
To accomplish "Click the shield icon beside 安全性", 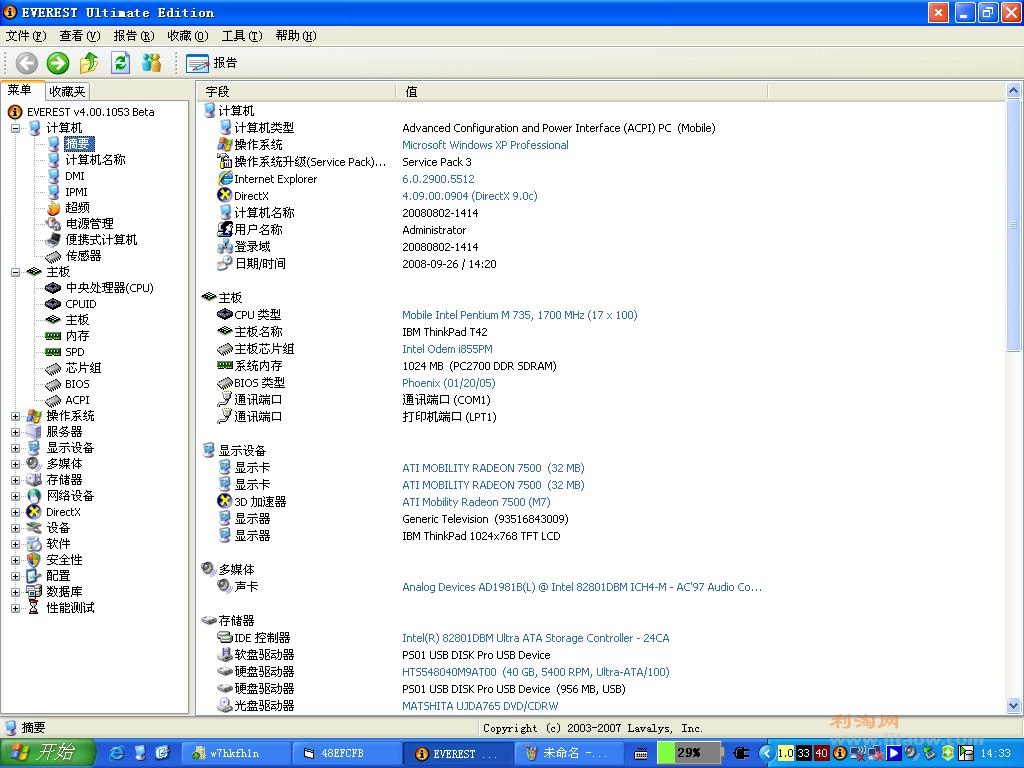I will point(34,560).
